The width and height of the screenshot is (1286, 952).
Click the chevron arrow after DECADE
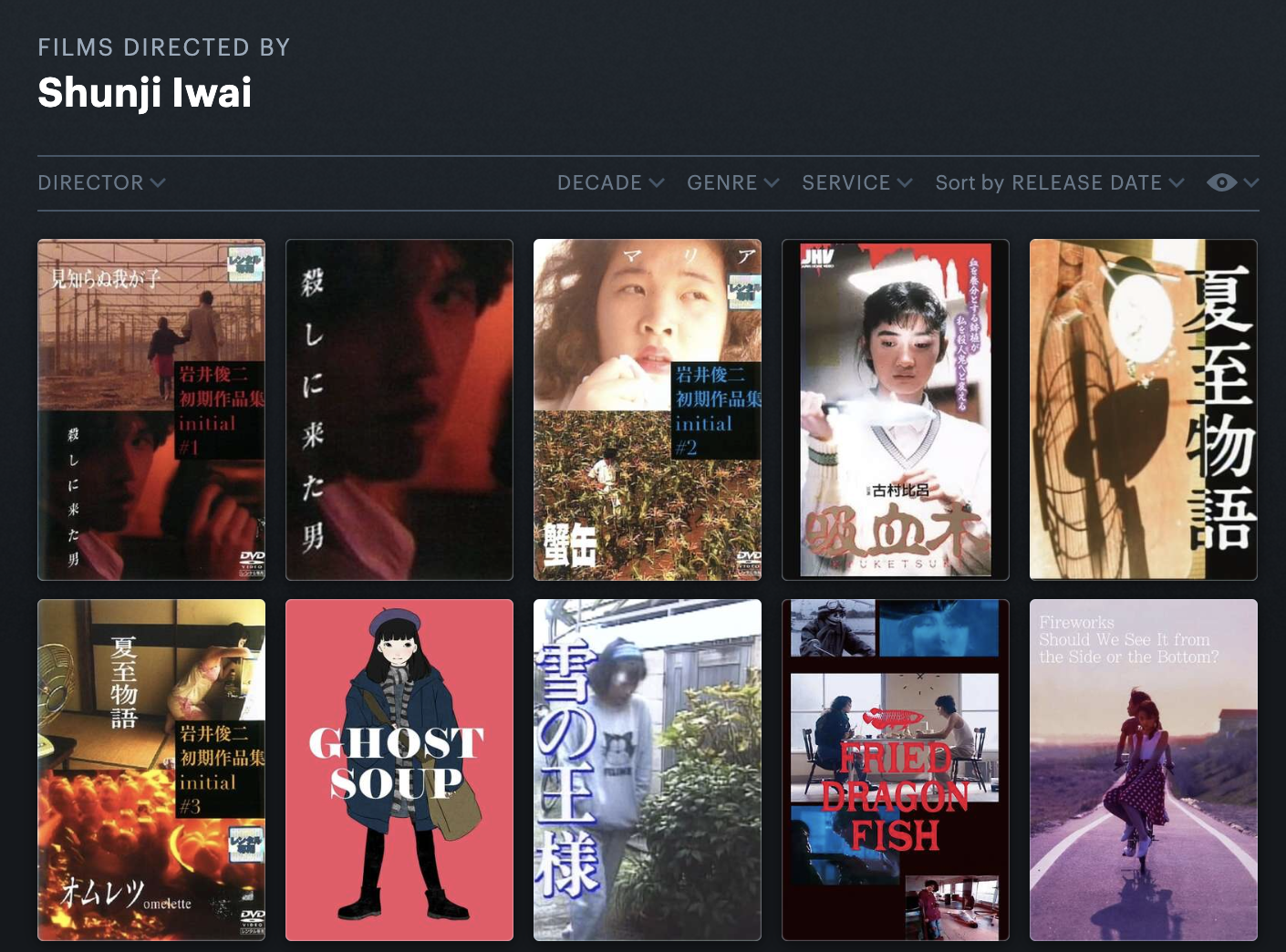[x=656, y=182]
